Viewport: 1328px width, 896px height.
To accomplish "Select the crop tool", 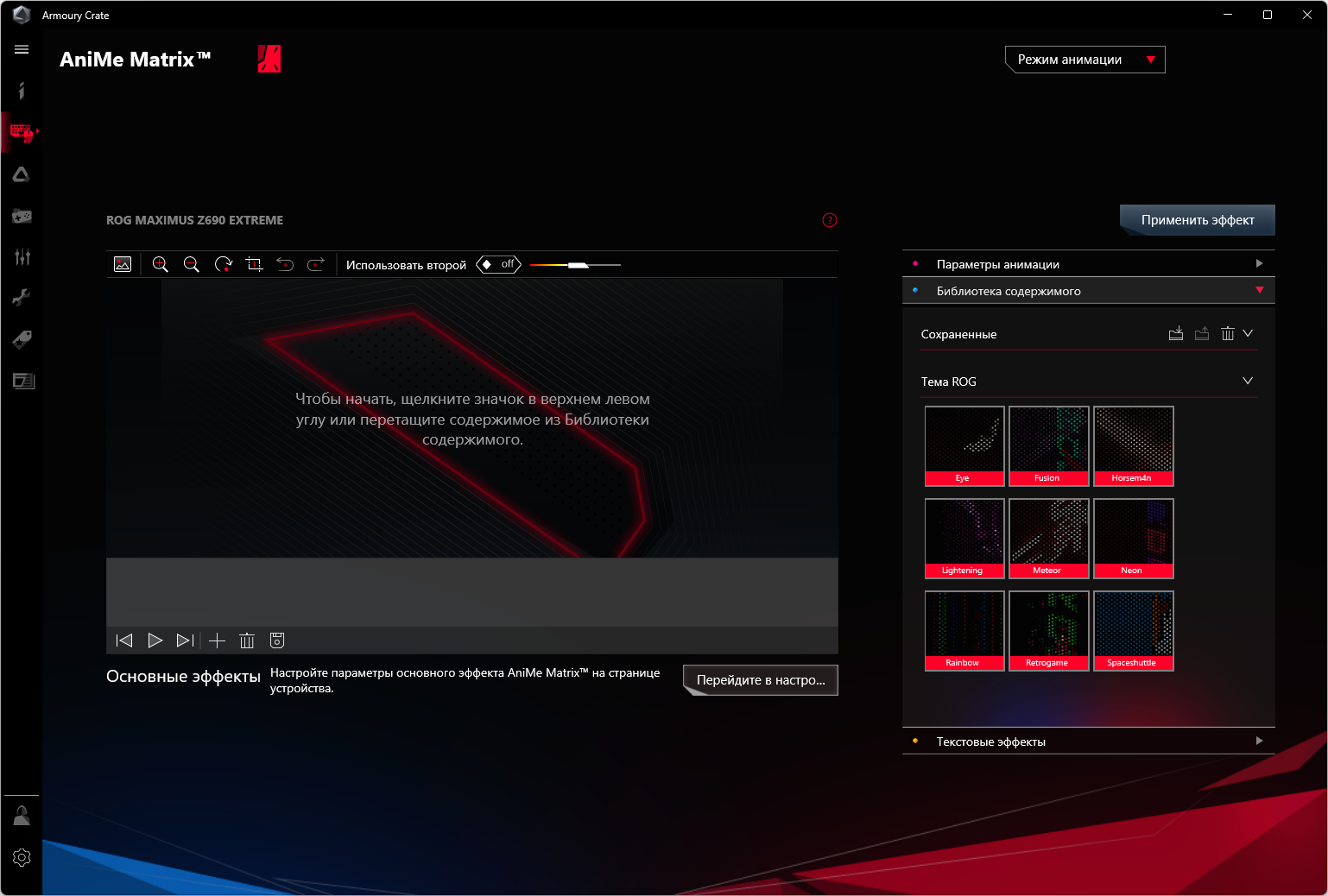I will pyautogui.click(x=254, y=264).
